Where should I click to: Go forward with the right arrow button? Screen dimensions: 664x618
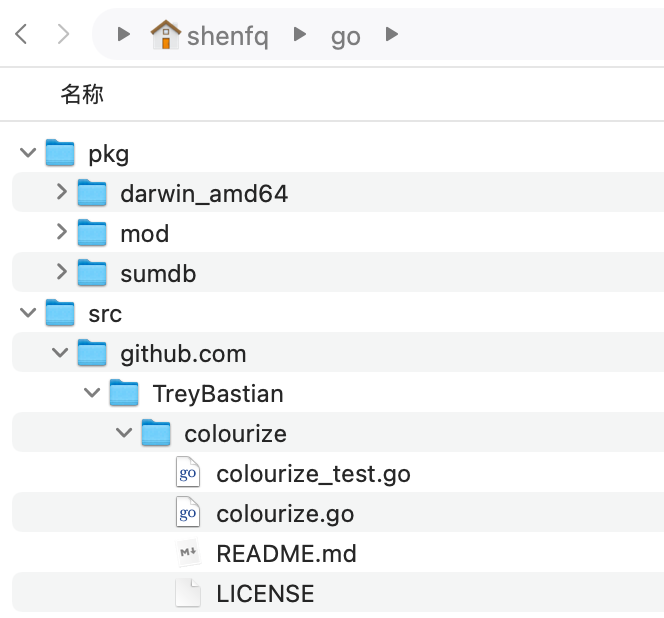tap(63, 35)
